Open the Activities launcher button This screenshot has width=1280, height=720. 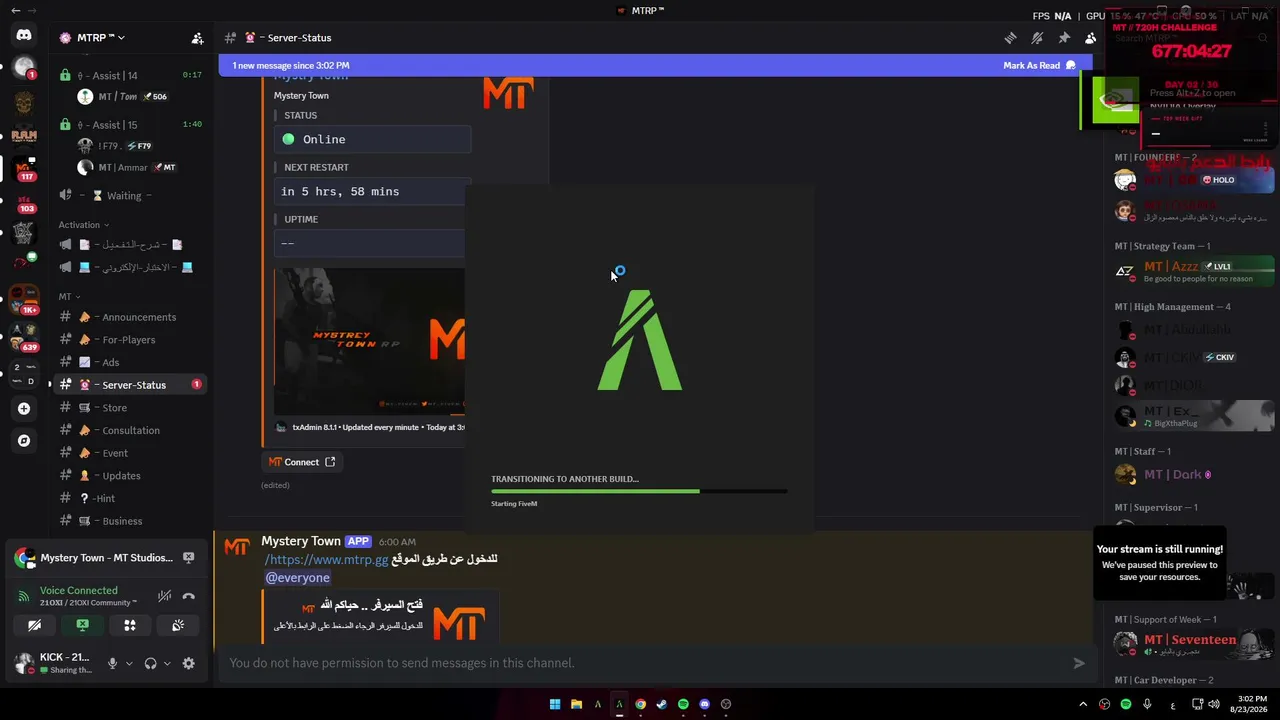(x=130, y=625)
